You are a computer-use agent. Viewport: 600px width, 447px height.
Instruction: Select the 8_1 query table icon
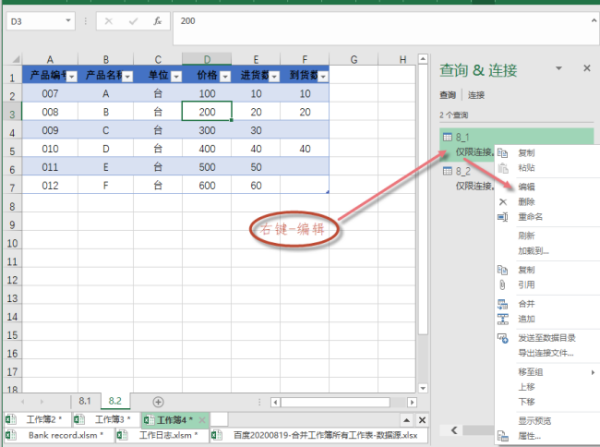(447, 135)
